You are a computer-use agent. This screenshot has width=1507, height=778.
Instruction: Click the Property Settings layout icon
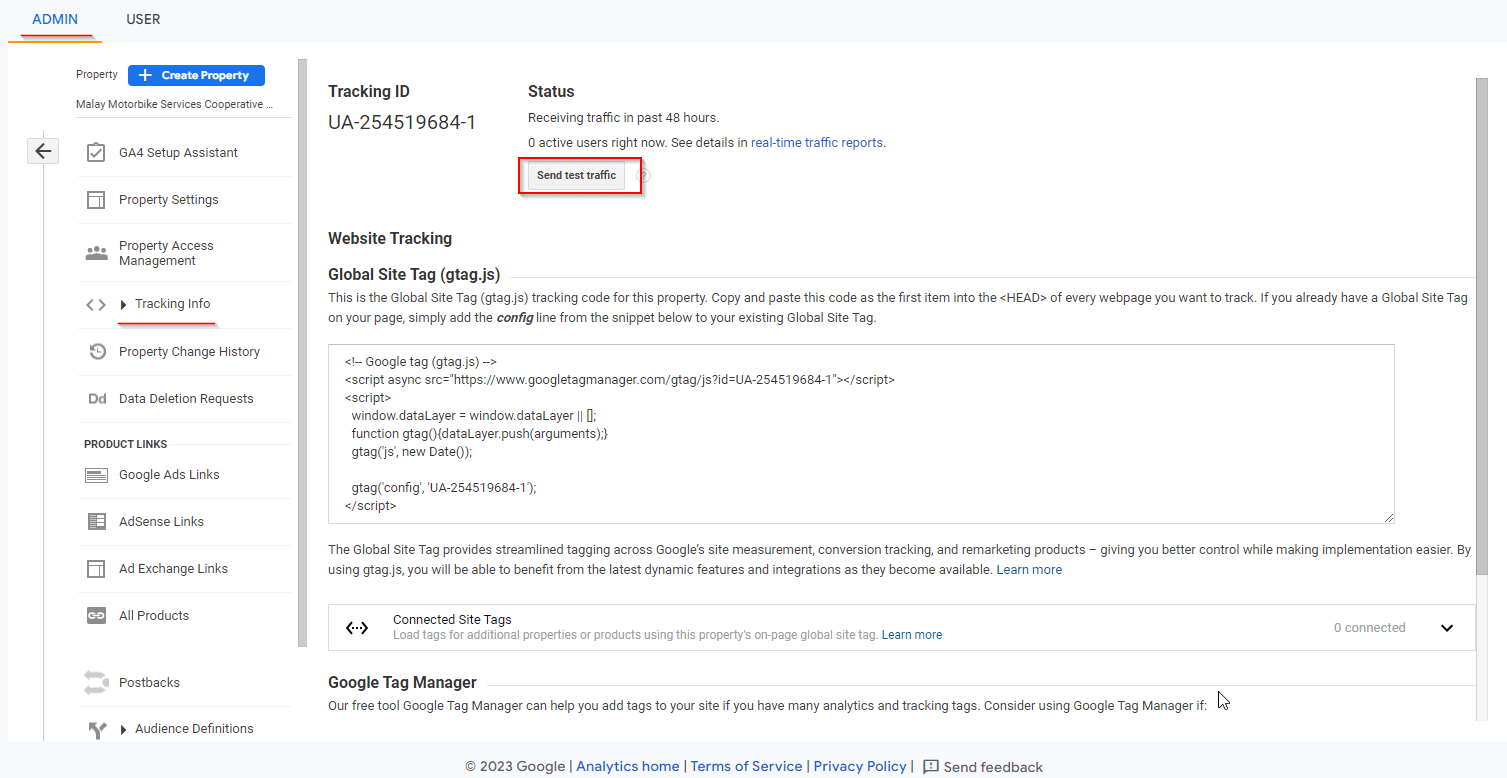point(96,200)
